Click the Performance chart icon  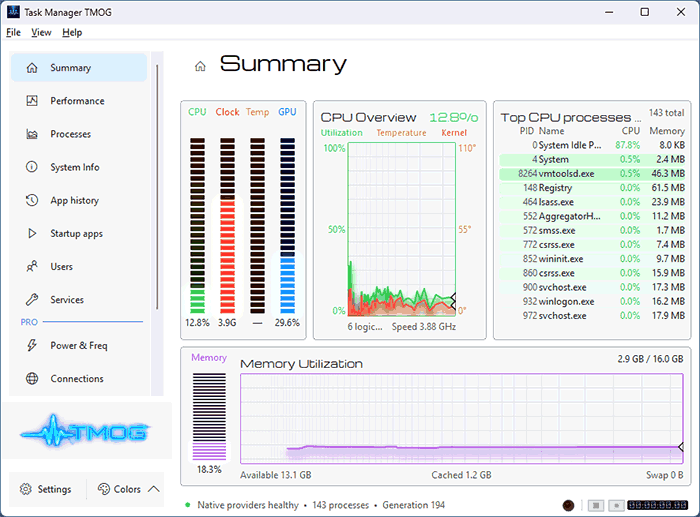coord(32,101)
